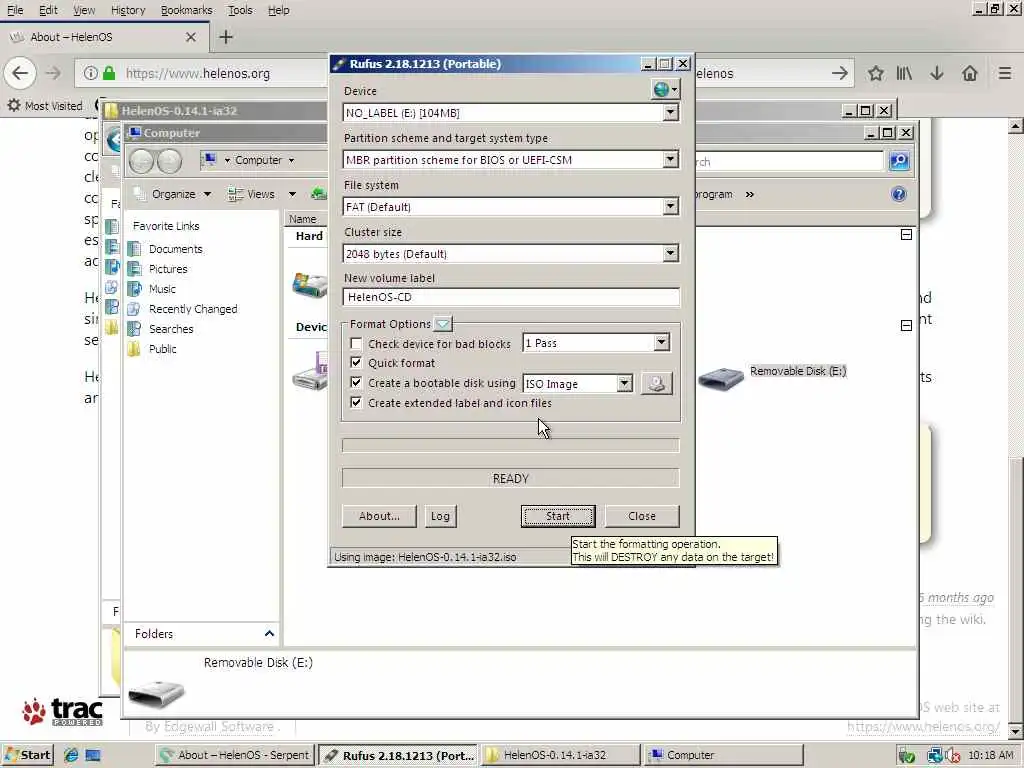Open Firefox Edit menu
Viewport: 1024px width, 768px height.
click(x=48, y=10)
